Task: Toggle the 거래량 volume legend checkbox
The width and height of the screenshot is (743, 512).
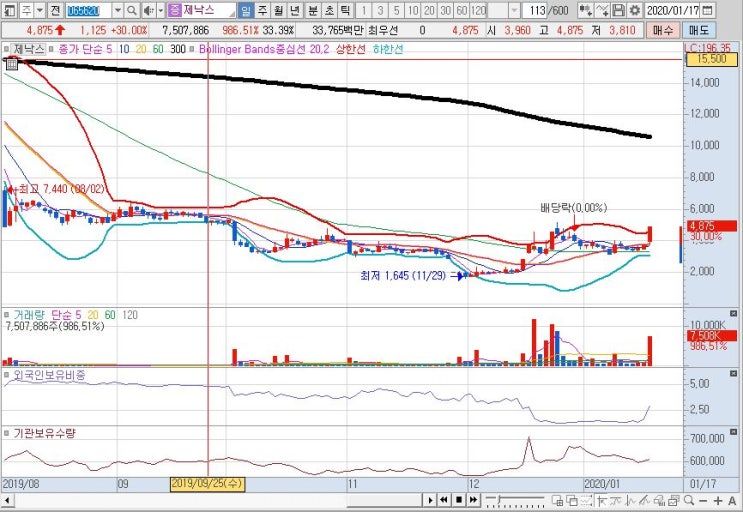Action: [7, 314]
